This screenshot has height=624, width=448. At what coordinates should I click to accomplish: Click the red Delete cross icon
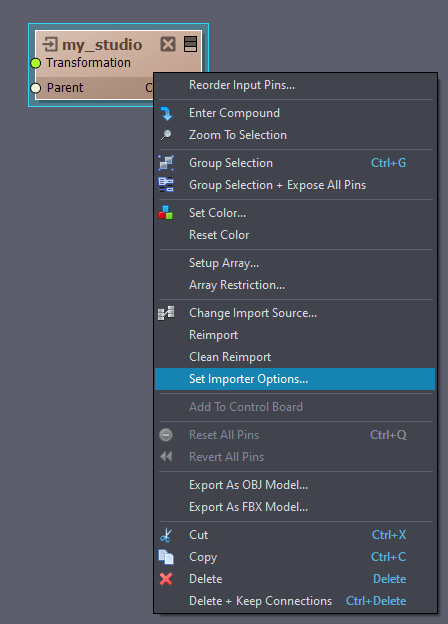166,579
